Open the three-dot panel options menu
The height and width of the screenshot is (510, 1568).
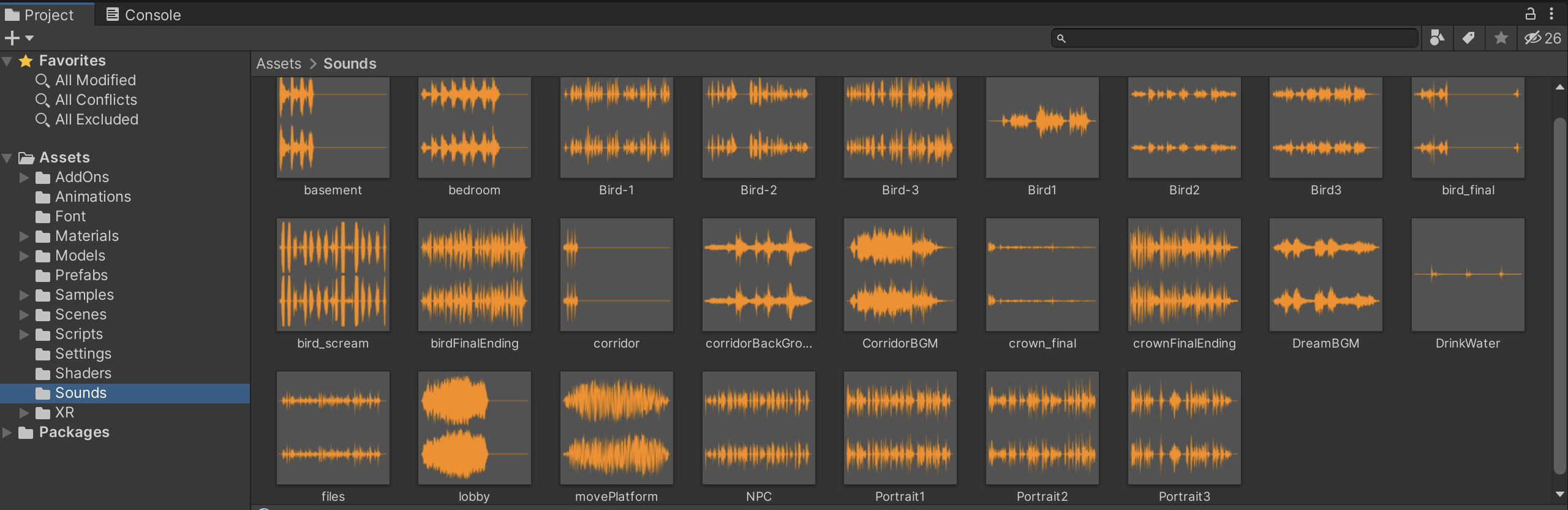(1551, 13)
